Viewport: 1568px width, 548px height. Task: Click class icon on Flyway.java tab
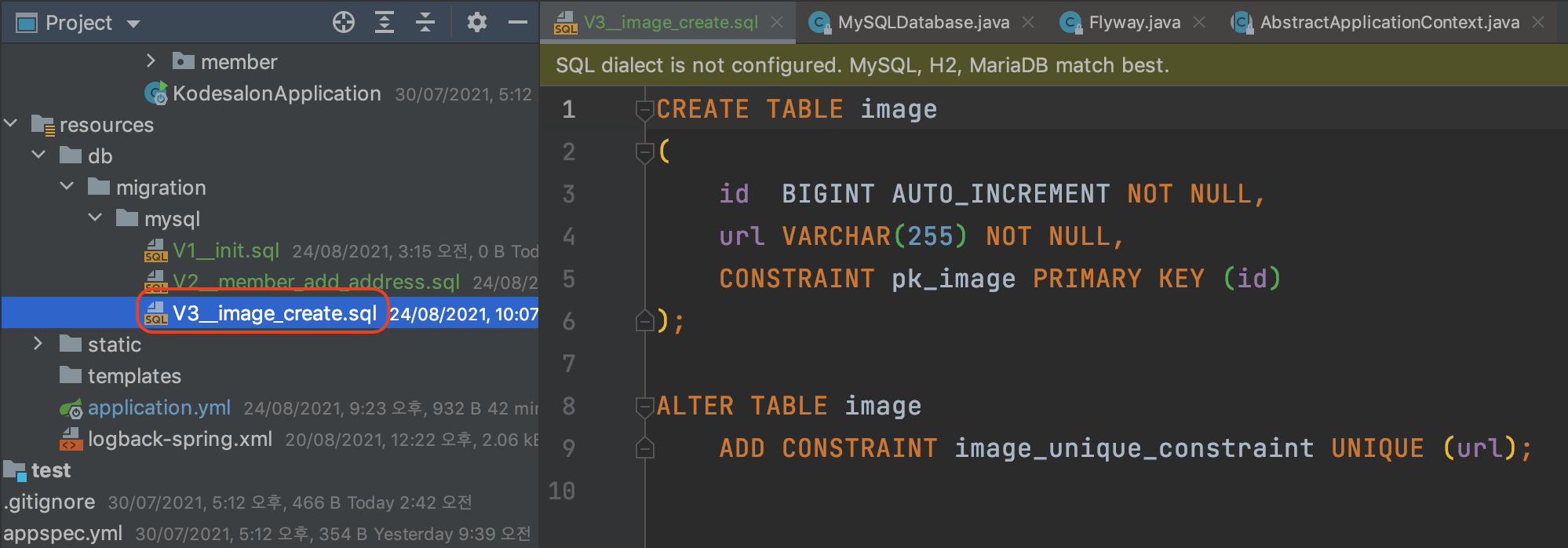click(1070, 23)
